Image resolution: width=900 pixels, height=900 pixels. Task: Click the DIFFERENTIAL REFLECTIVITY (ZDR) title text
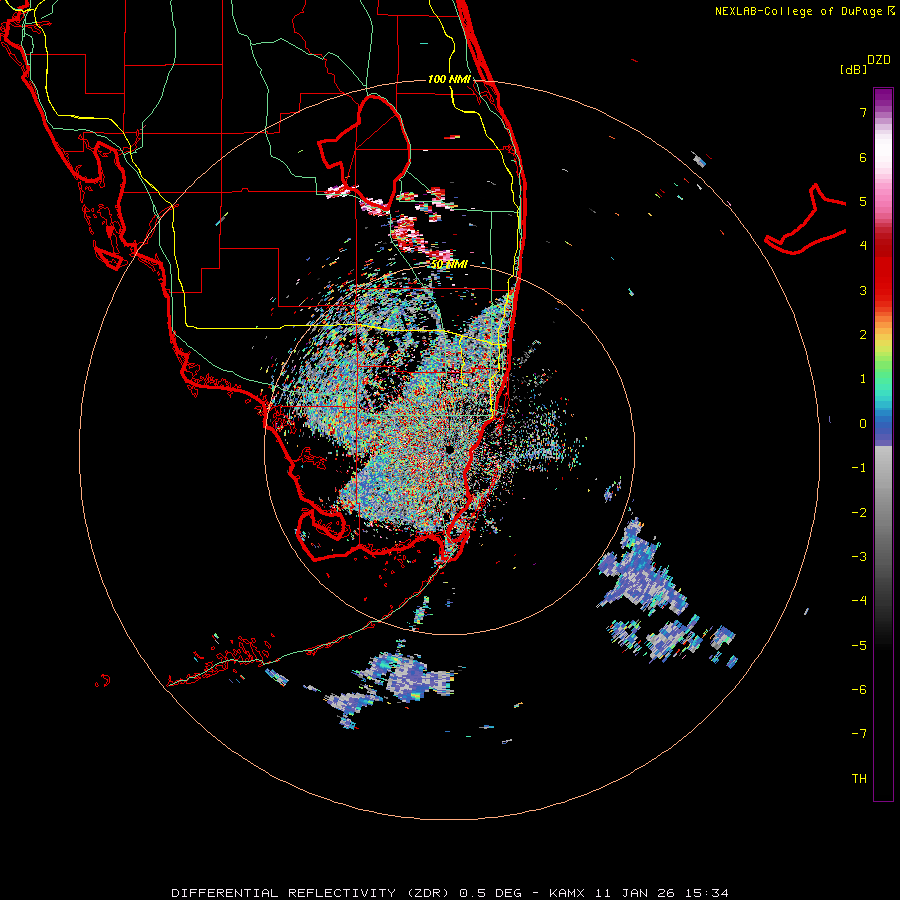pos(312,893)
